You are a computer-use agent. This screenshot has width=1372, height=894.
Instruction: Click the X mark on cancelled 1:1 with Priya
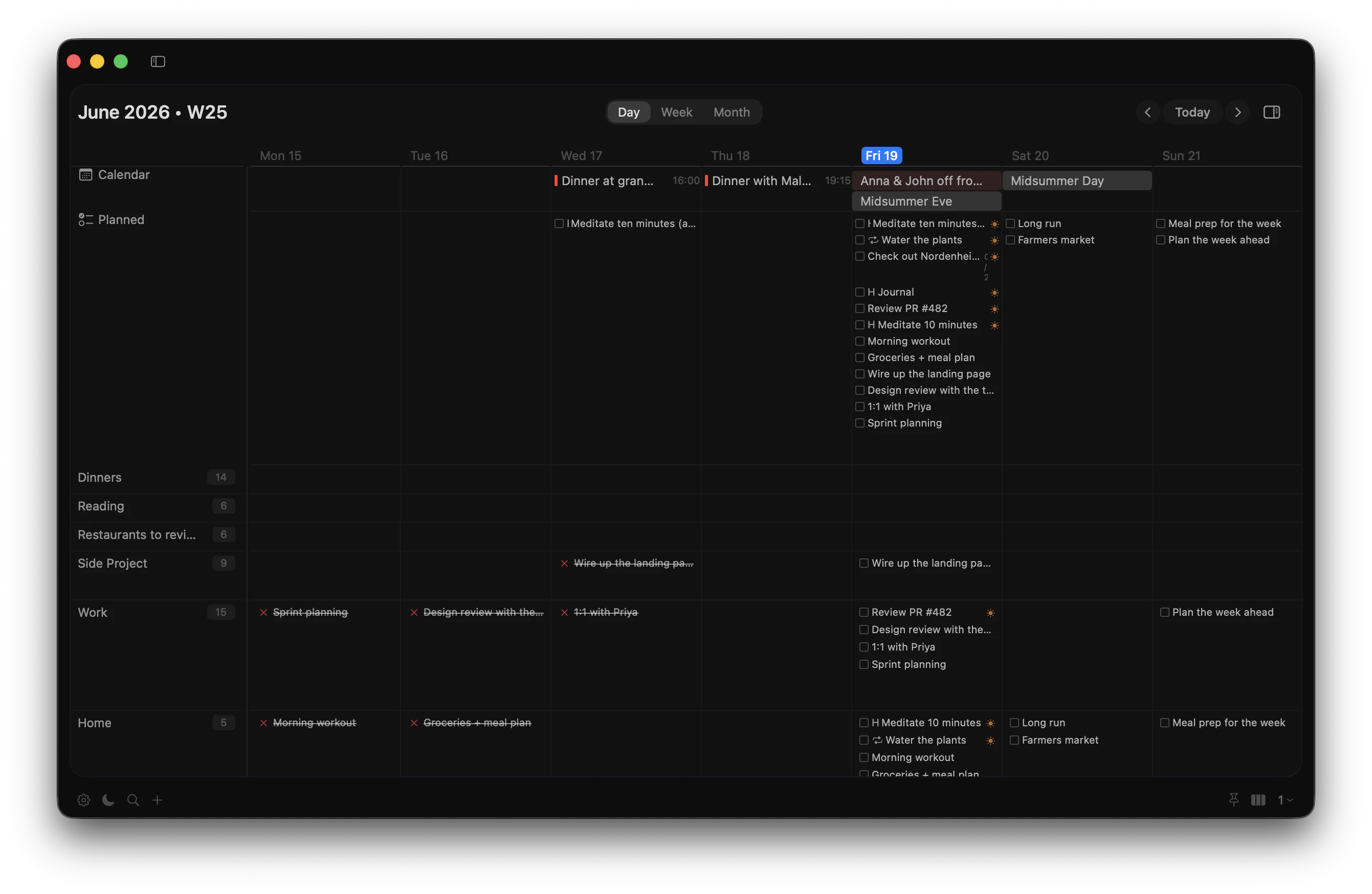(564, 612)
